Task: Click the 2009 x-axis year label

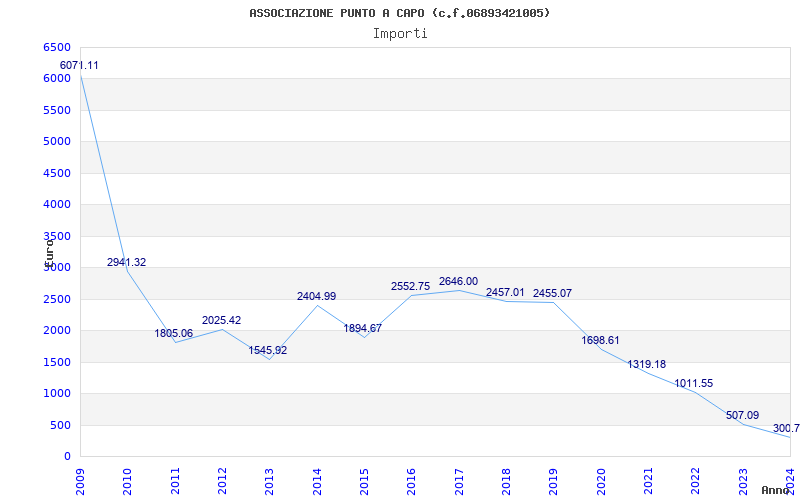Action: tap(80, 482)
